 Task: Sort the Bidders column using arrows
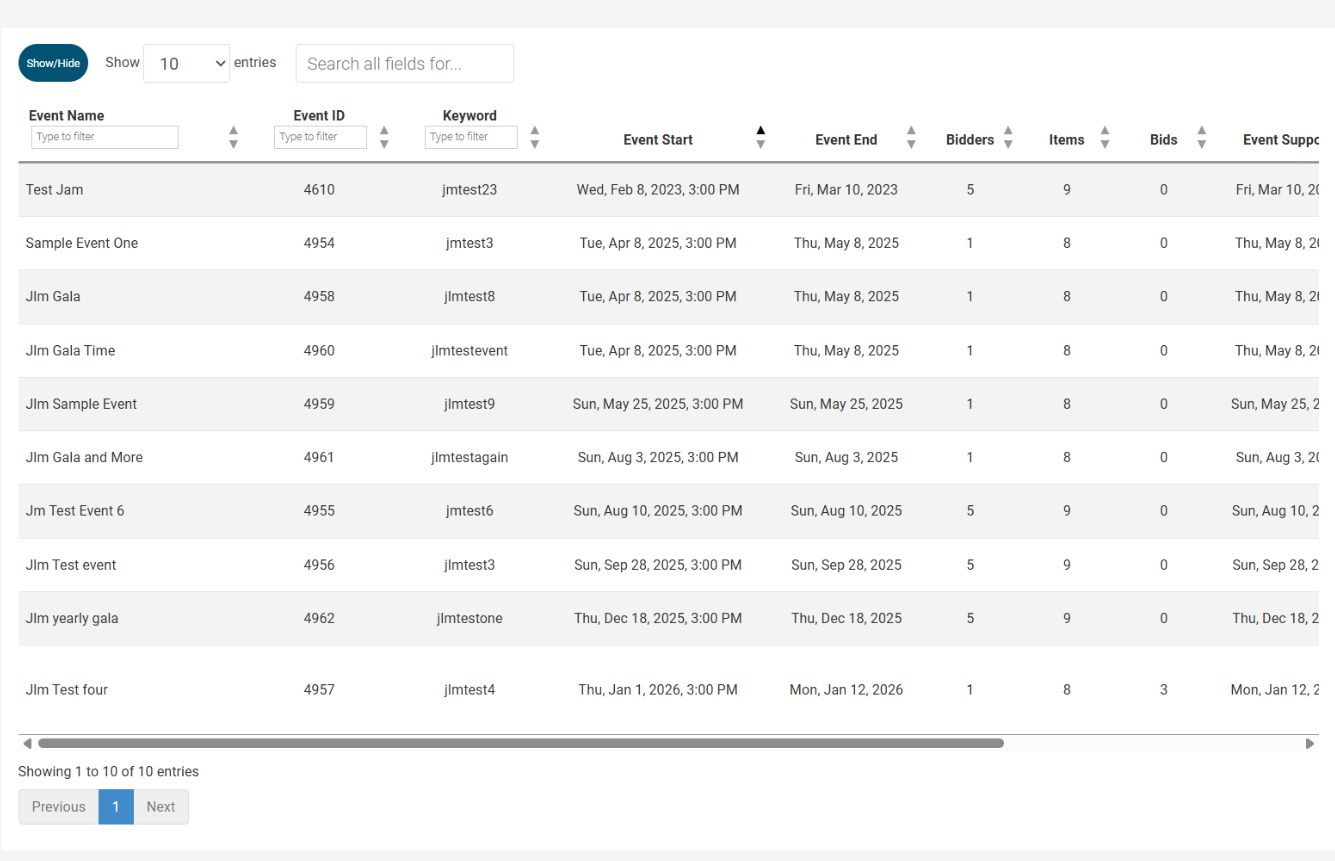(1008, 137)
